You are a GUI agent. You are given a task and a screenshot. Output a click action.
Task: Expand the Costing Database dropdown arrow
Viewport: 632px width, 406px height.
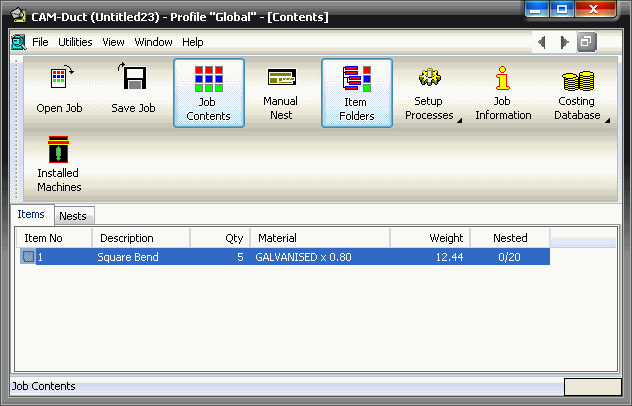607,120
